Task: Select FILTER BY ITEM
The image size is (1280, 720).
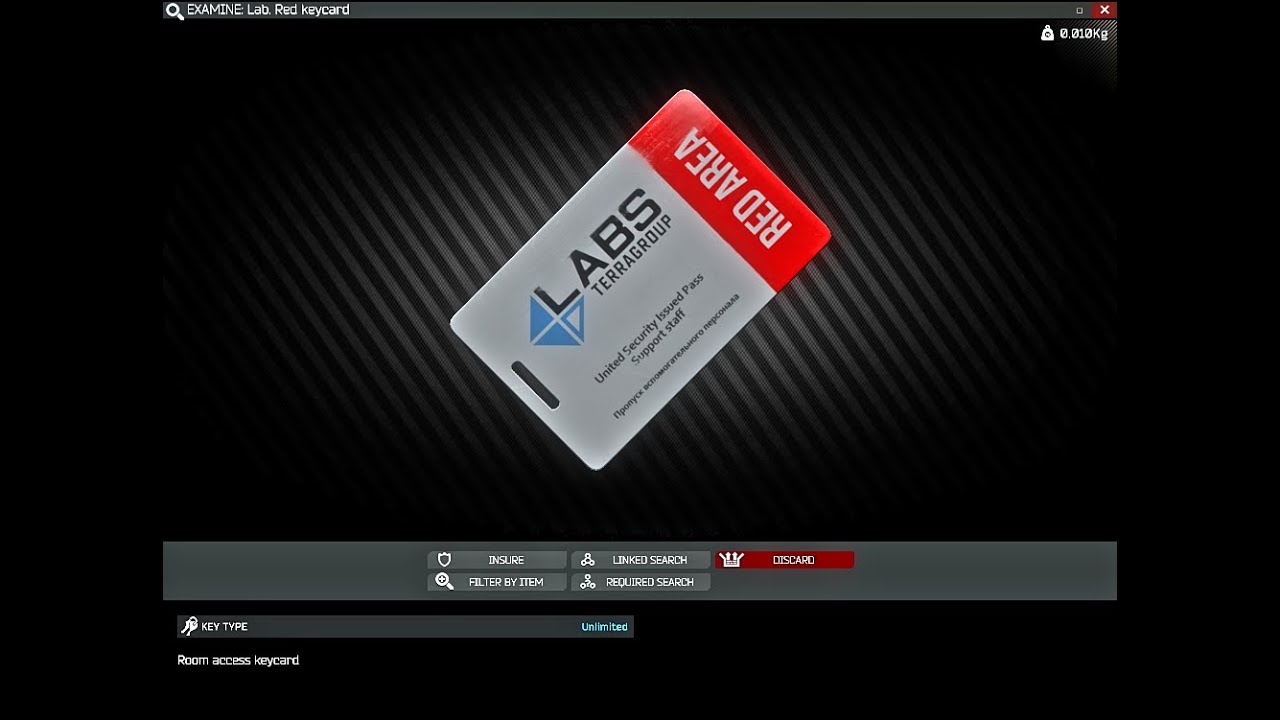Action: 497,582
